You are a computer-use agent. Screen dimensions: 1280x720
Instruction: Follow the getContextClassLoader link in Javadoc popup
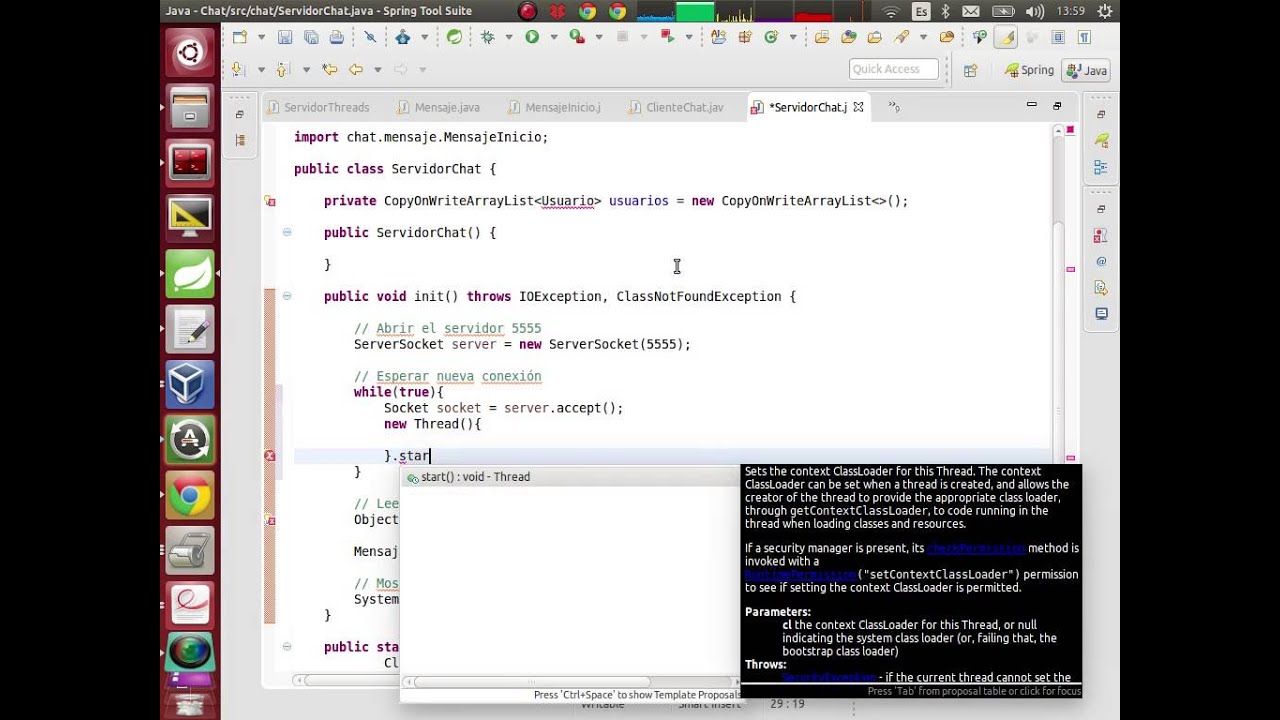(x=855, y=511)
